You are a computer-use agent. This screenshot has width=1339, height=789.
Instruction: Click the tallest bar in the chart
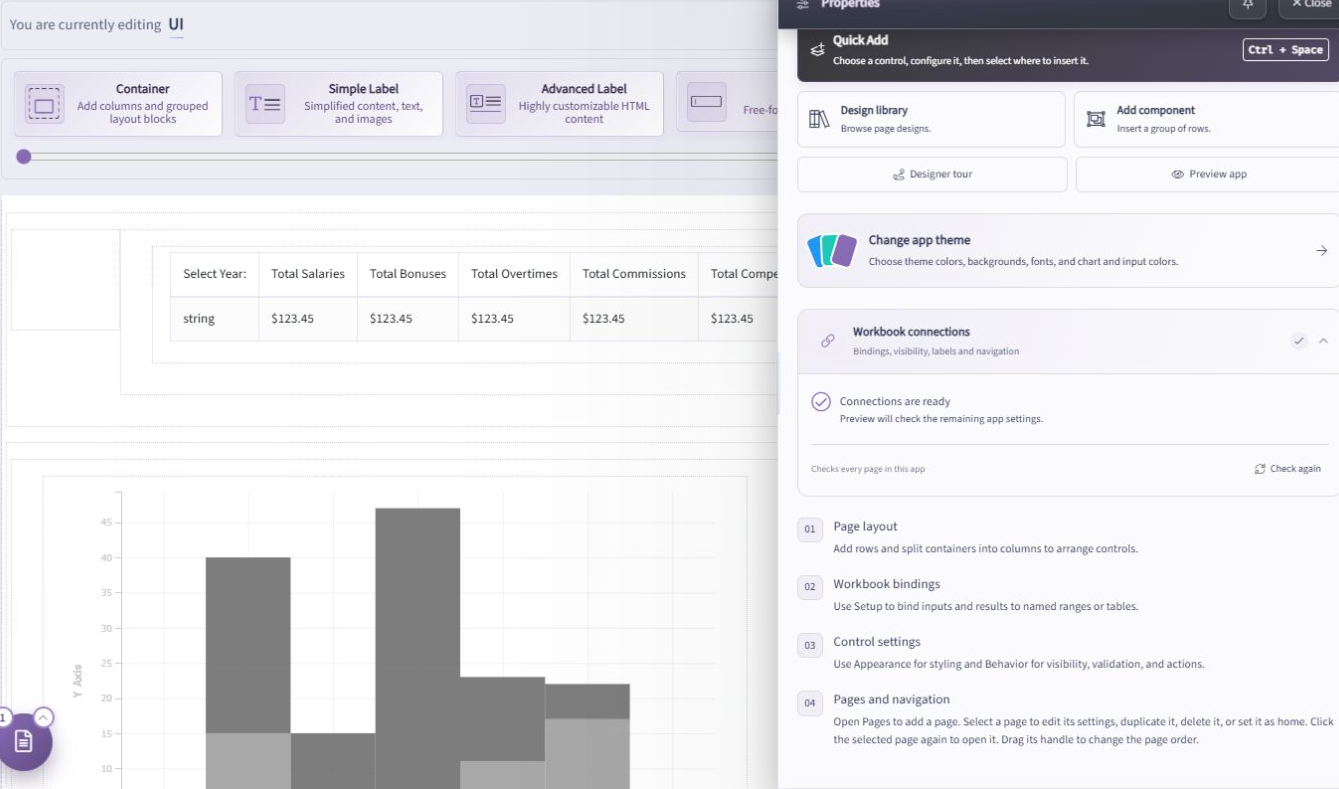[418, 648]
